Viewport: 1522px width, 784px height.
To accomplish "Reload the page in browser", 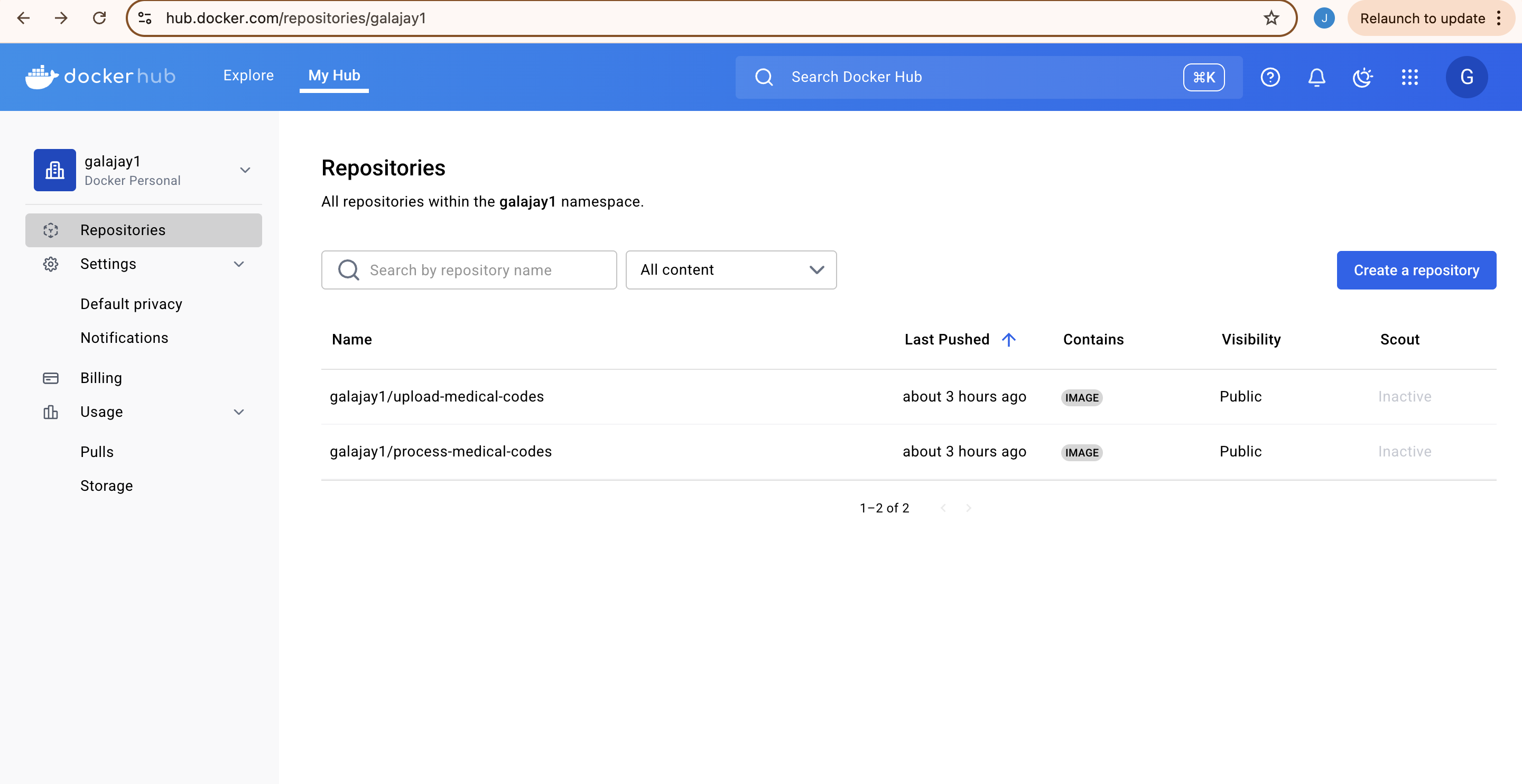I will (x=99, y=18).
